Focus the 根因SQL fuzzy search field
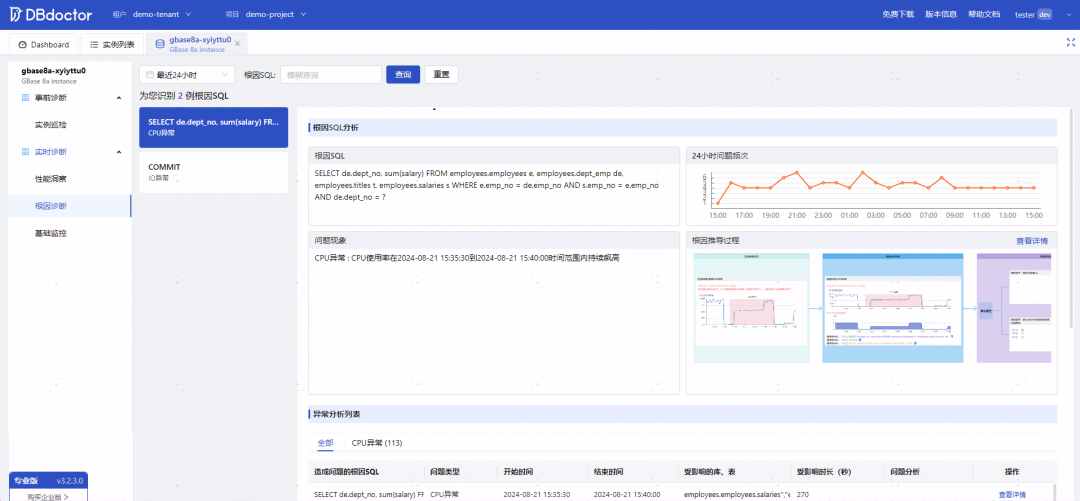Image resolution: width=1080 pixels, height=501 pixels. pos(331,74)
